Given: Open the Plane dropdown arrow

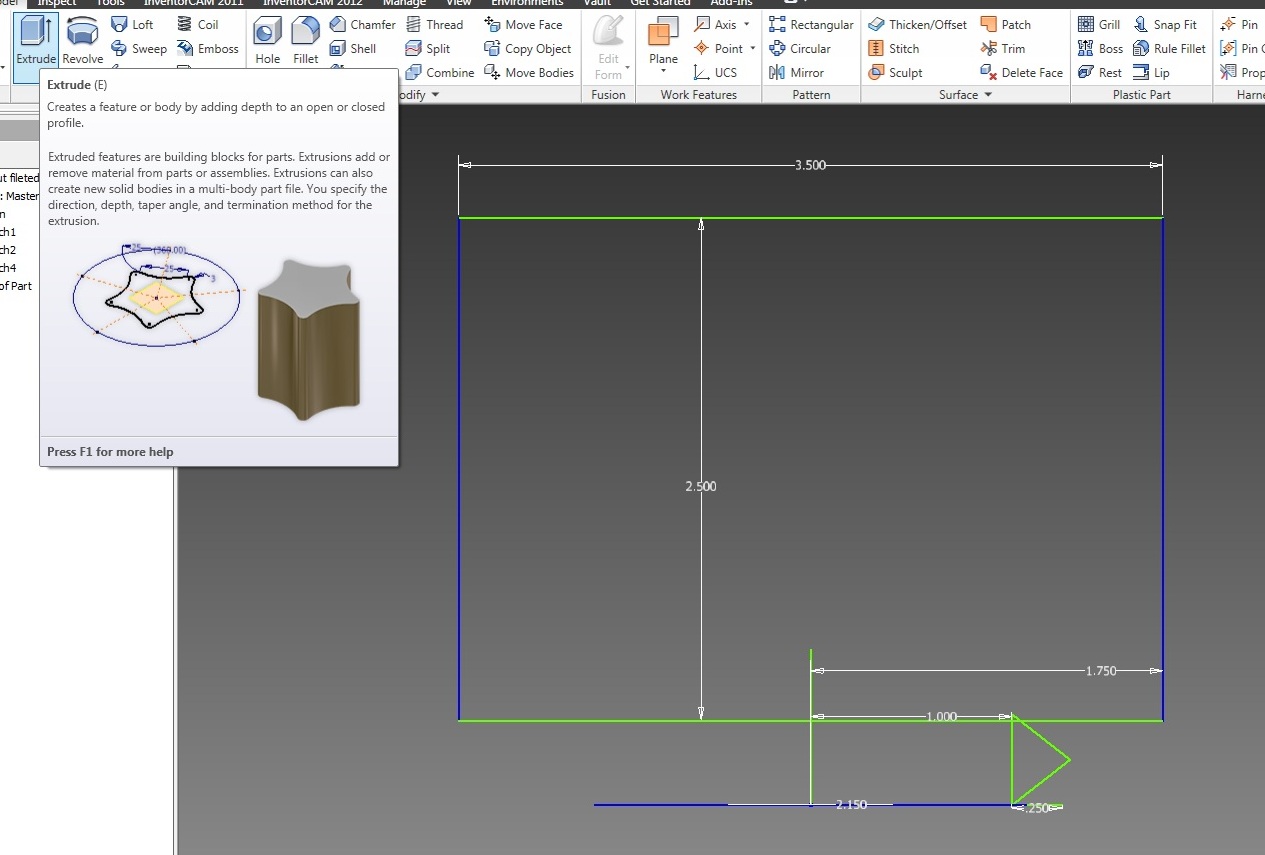Looking at the screenshot, I should point(663,71).
